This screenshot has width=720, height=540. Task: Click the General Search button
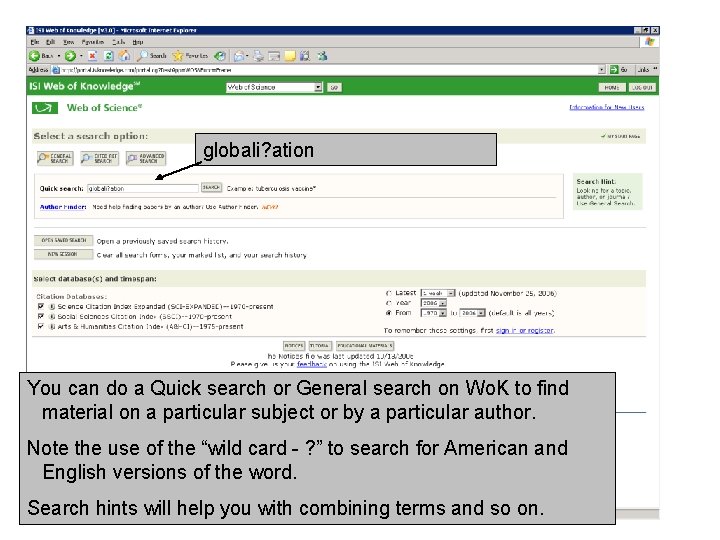(x=55, y=158)
